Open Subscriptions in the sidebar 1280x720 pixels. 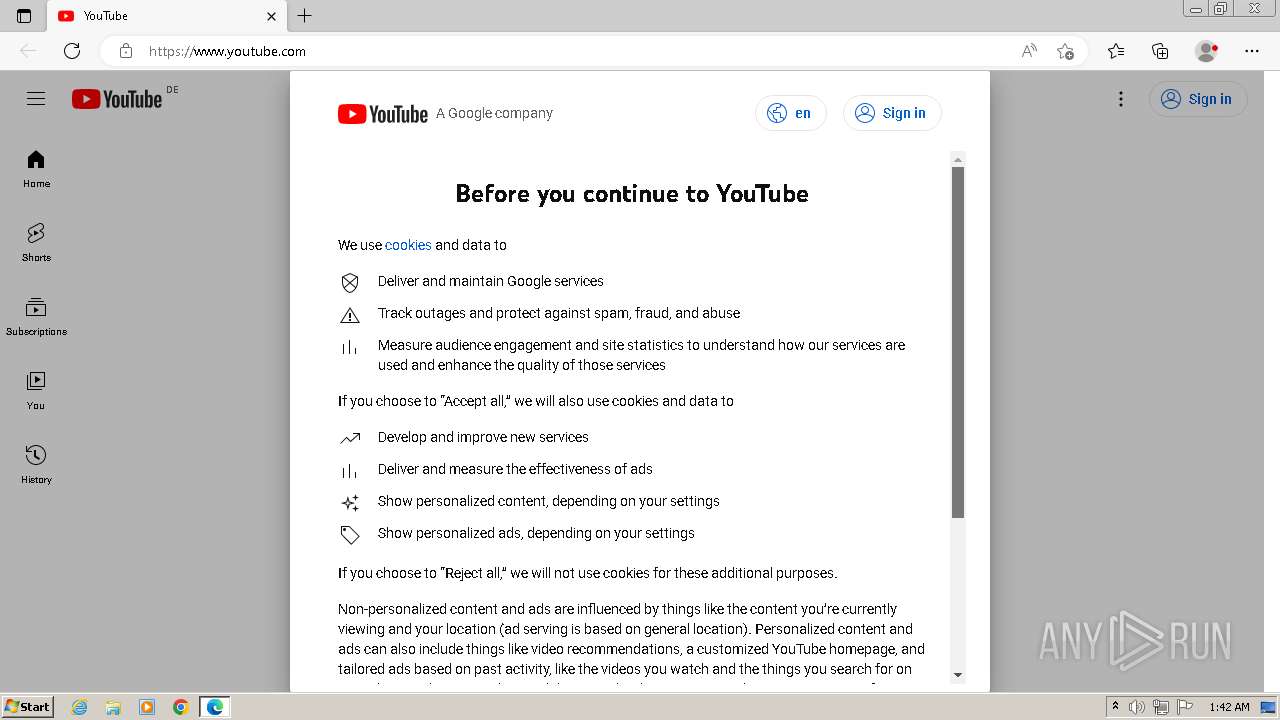point(36,317)
